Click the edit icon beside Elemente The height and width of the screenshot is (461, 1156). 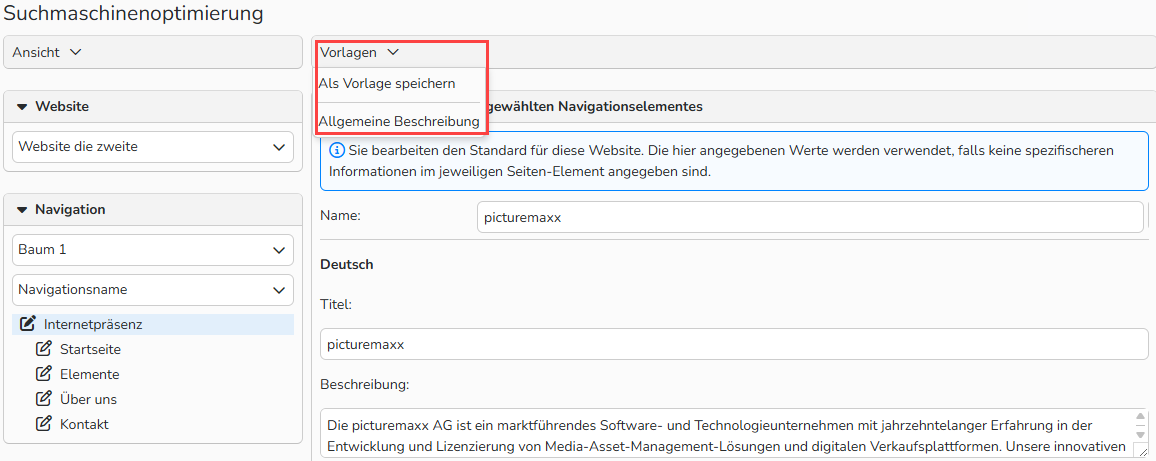pos(44,374)
